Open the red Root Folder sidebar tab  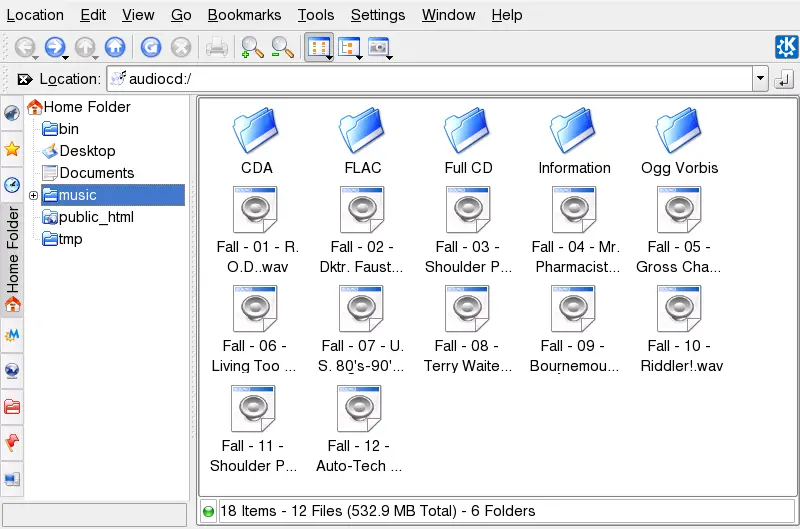click(x=12, y=406)
